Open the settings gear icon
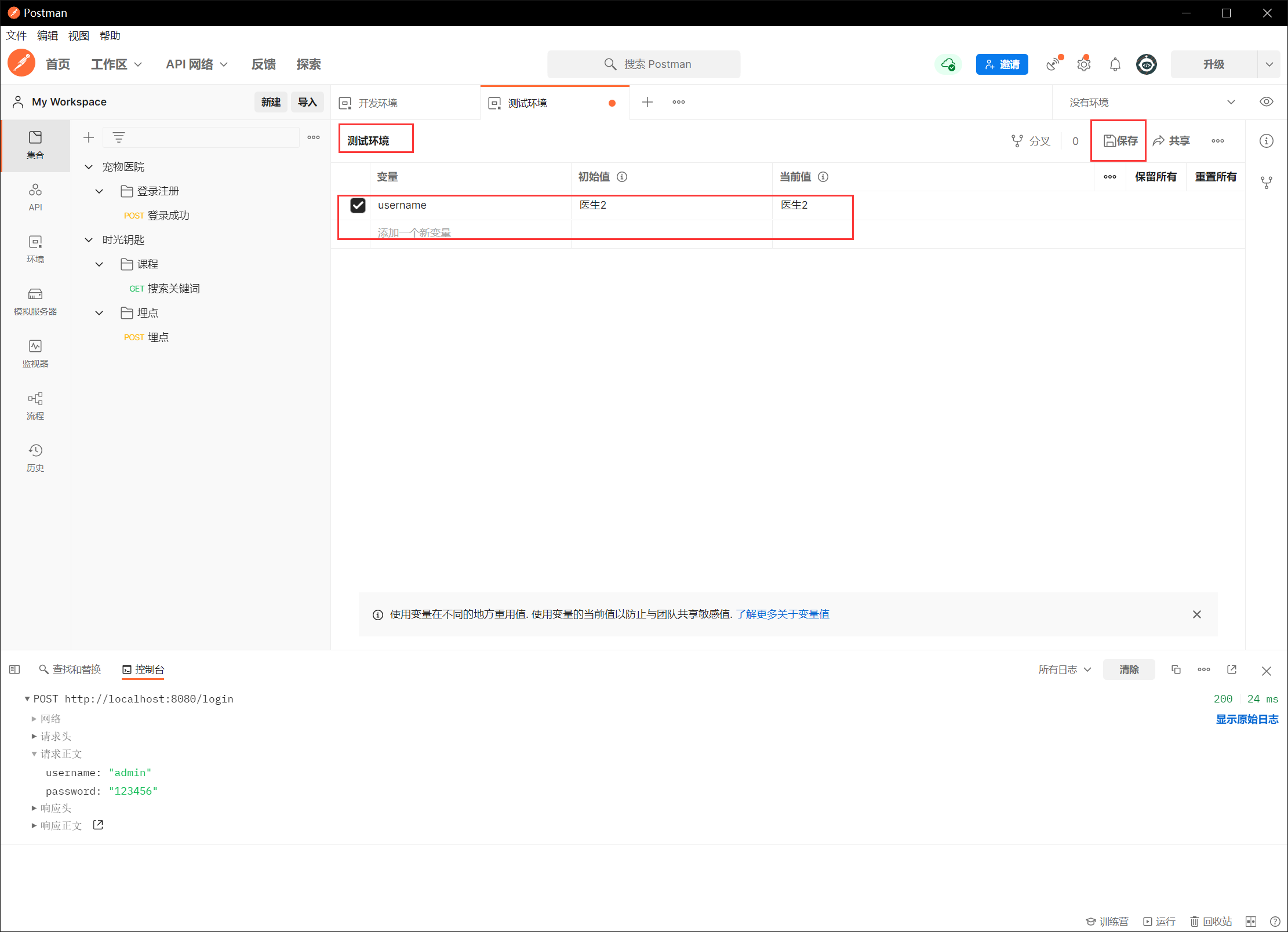This screenshot has width=1288, height=932. tap(1083, 64)
